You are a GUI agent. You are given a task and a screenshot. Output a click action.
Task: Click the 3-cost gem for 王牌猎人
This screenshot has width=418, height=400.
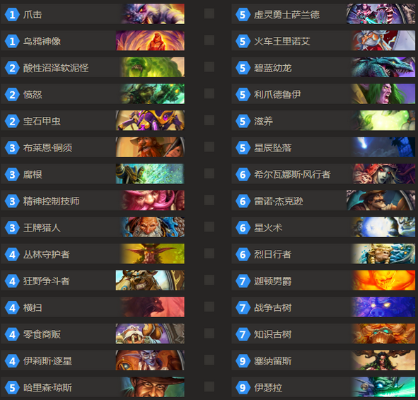(x=12, y=228)
